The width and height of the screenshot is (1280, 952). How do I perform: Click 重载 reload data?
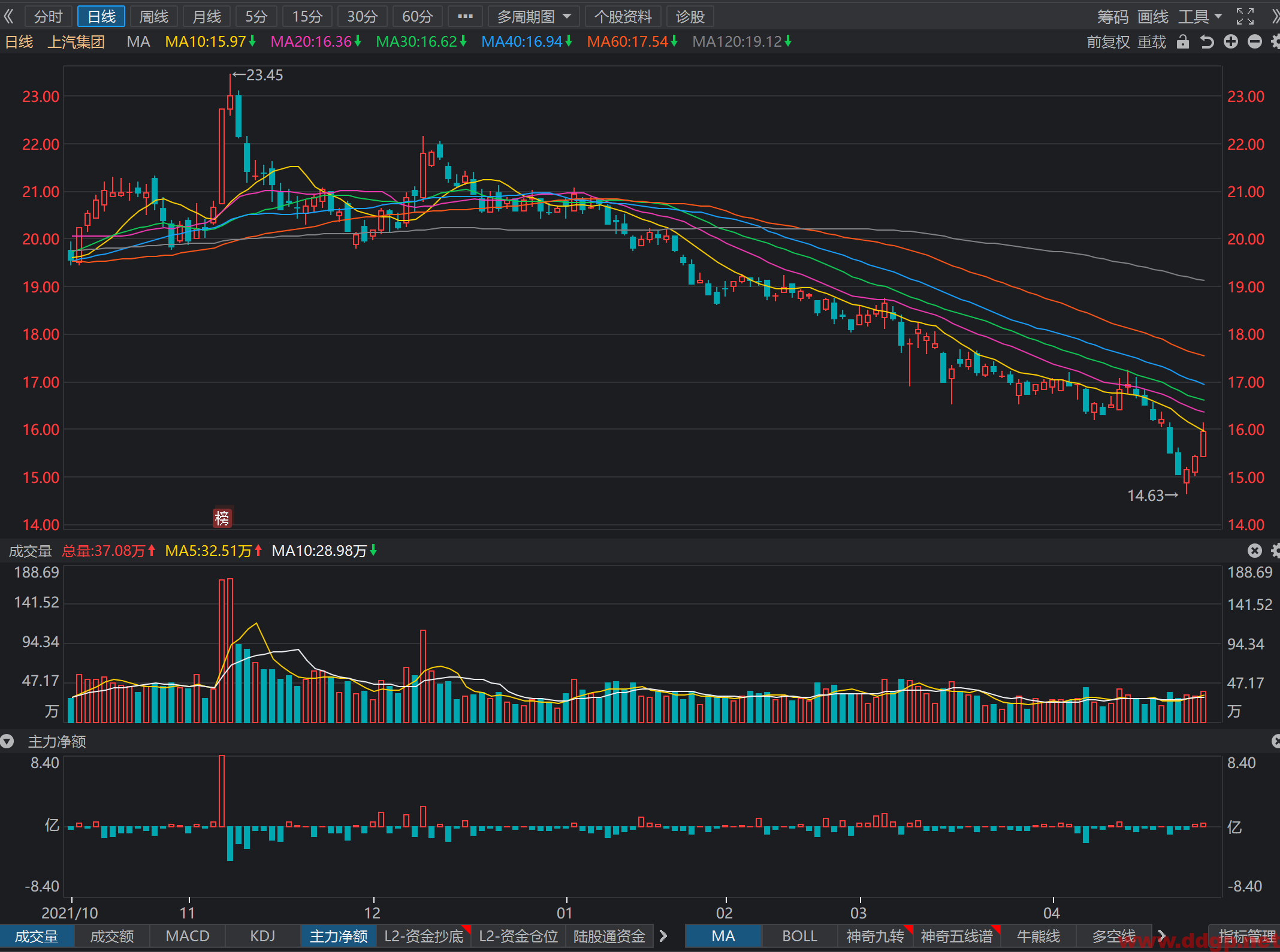click(x=1152, y=42)
